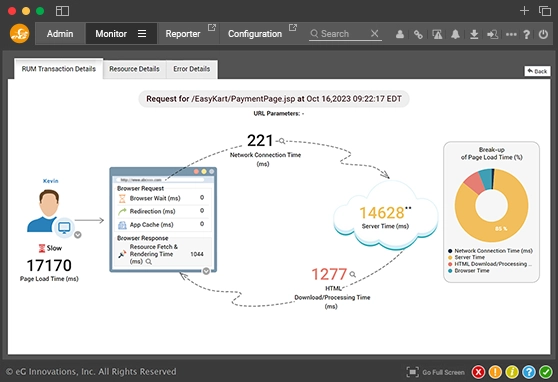The image size is (558, 382).
Task: Click the 14628 Server Time value
Action: (382, 213)
